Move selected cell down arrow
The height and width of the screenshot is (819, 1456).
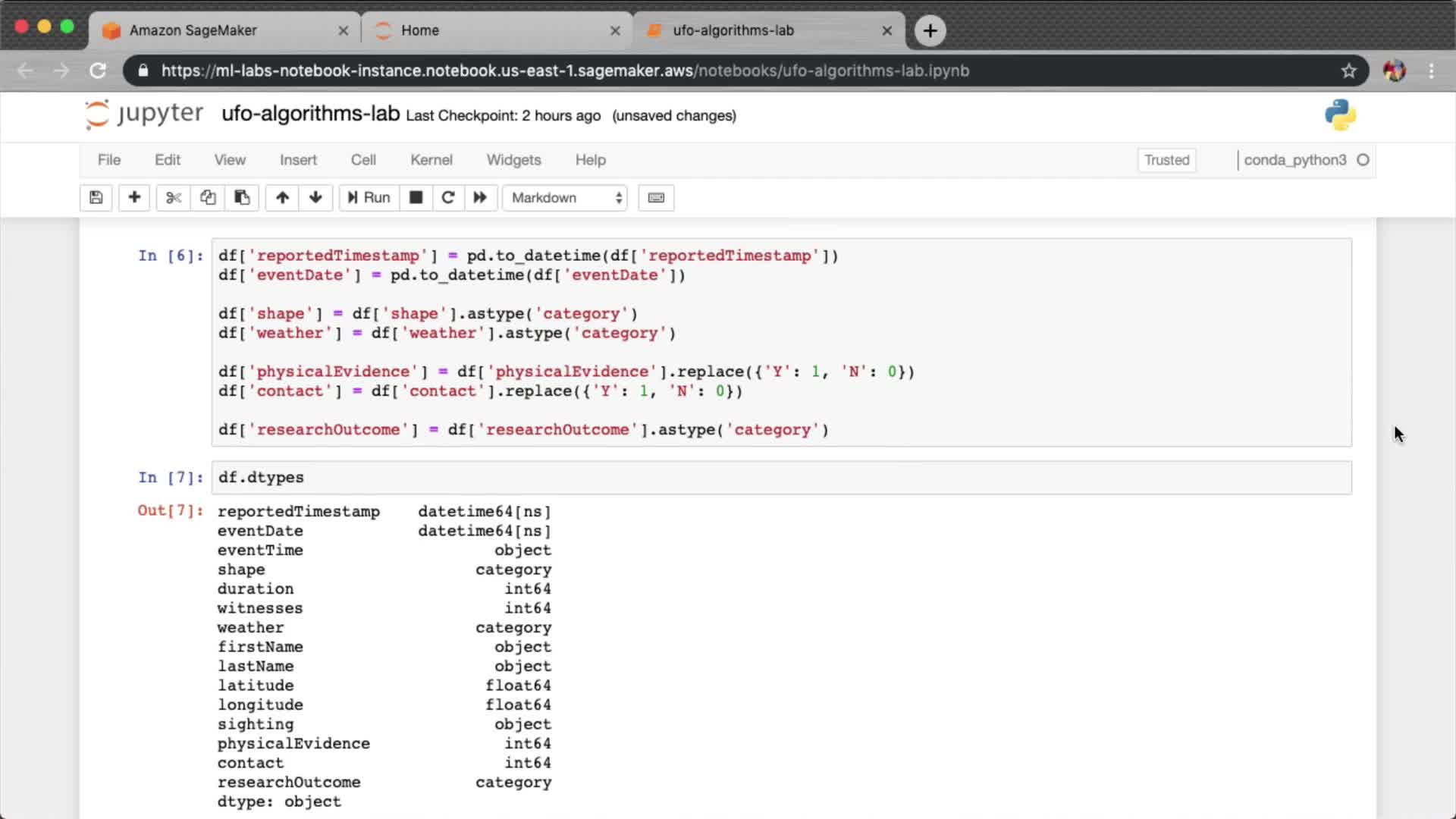(x=315, y=198)
